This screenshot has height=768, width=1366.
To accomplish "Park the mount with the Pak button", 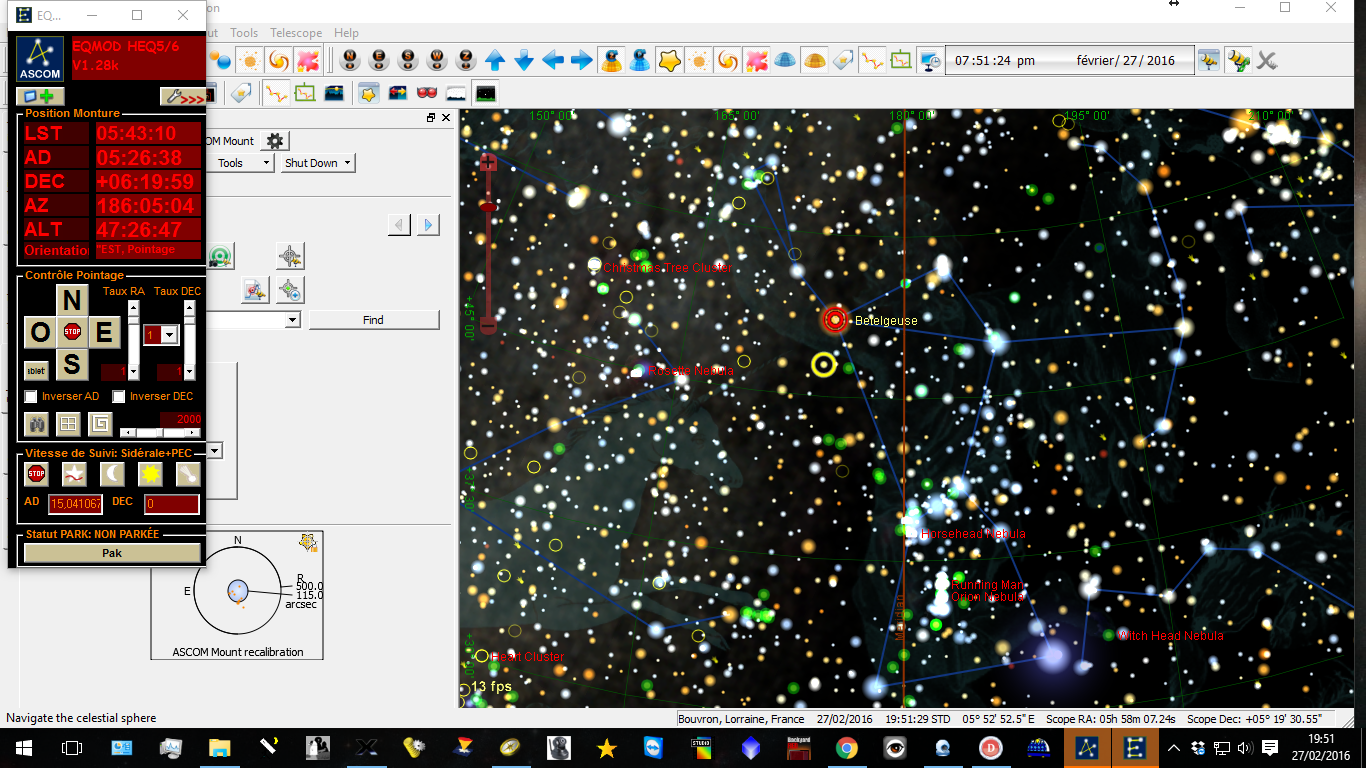I will click(x=112, y=553).
